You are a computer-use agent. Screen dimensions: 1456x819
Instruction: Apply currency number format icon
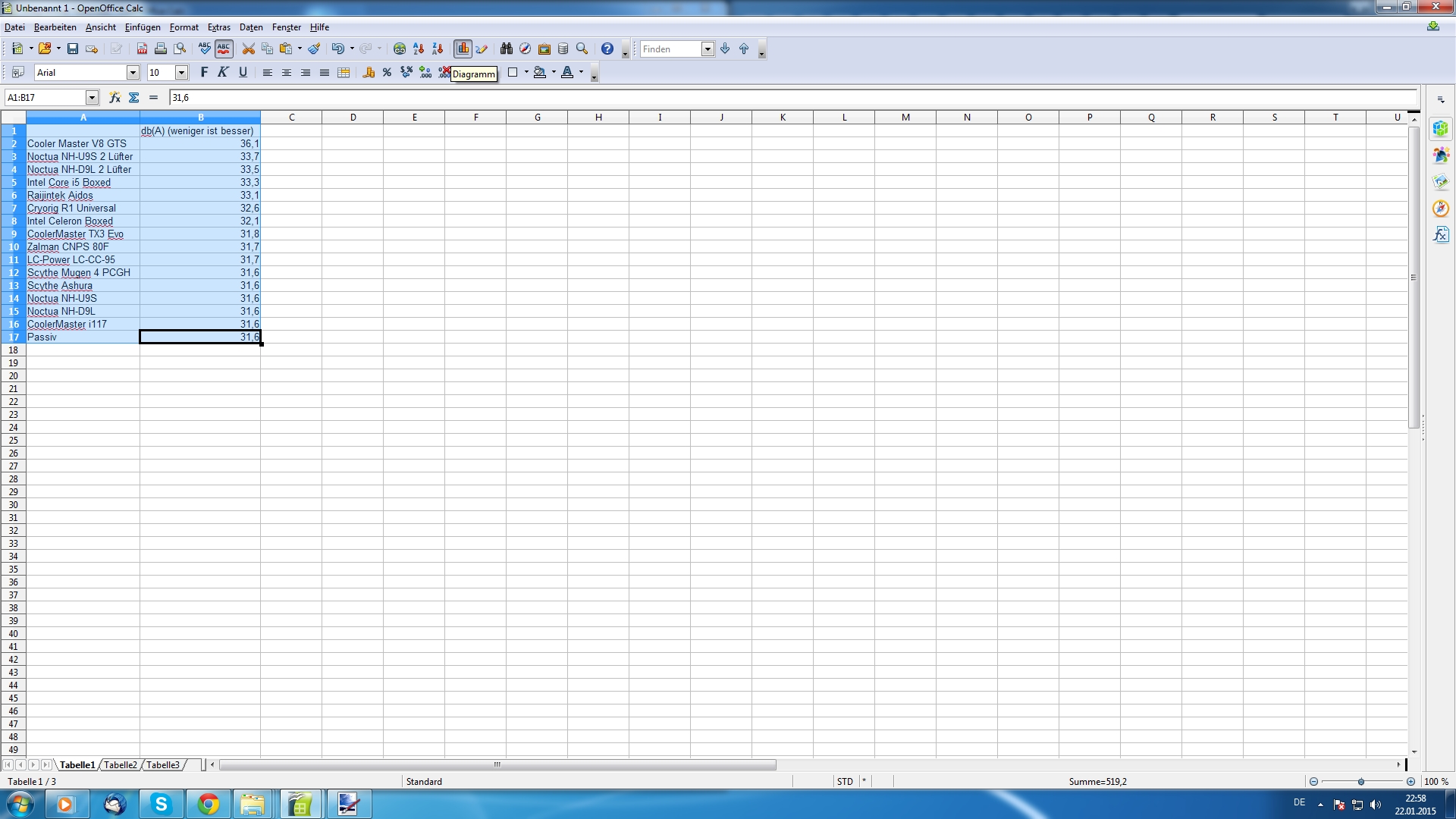pos(369,72)
